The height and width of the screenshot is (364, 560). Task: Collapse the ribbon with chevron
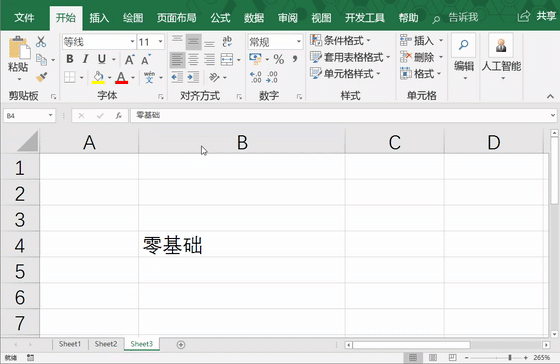550,96
